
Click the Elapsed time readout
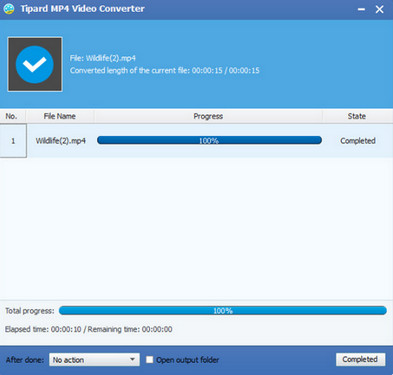[89, 329]
